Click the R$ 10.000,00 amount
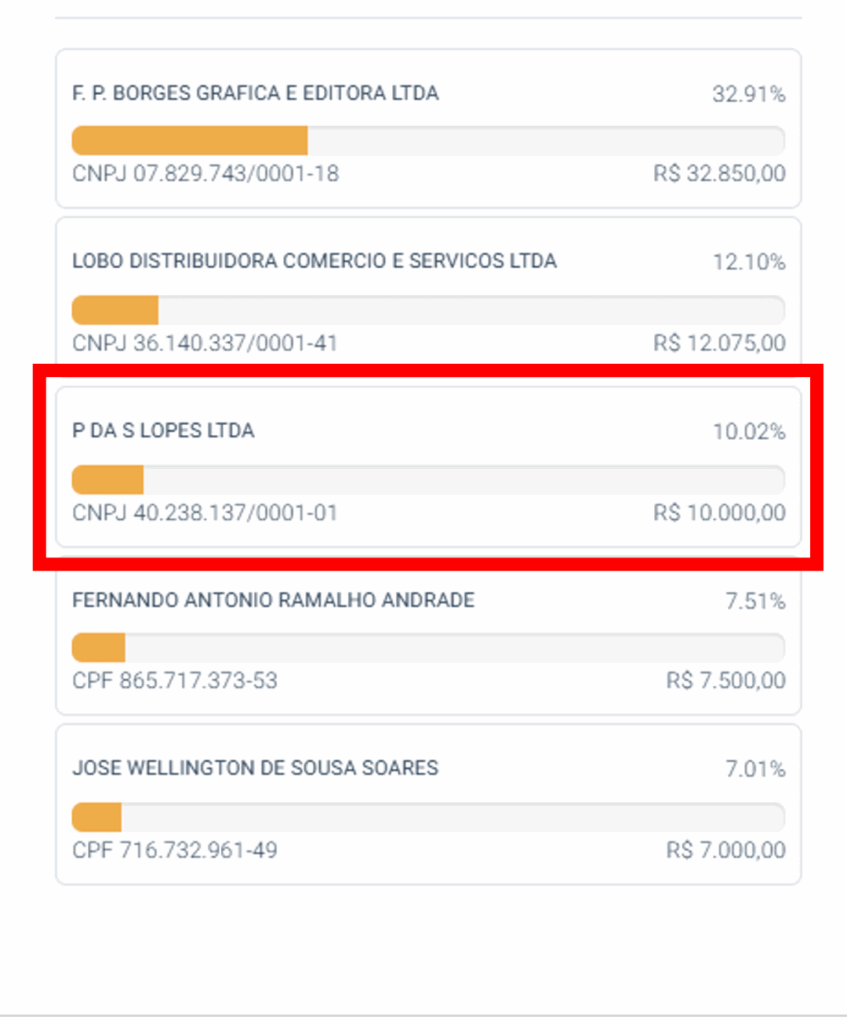 point(720,513)
